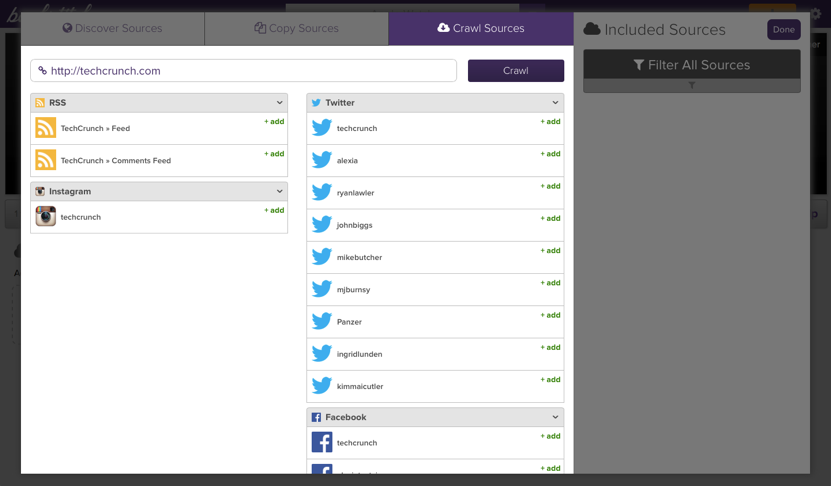This screenshot has height=486, width=831.
Task: Click the Twitter bird icon for mjburnsy
Action: (322, 289)
